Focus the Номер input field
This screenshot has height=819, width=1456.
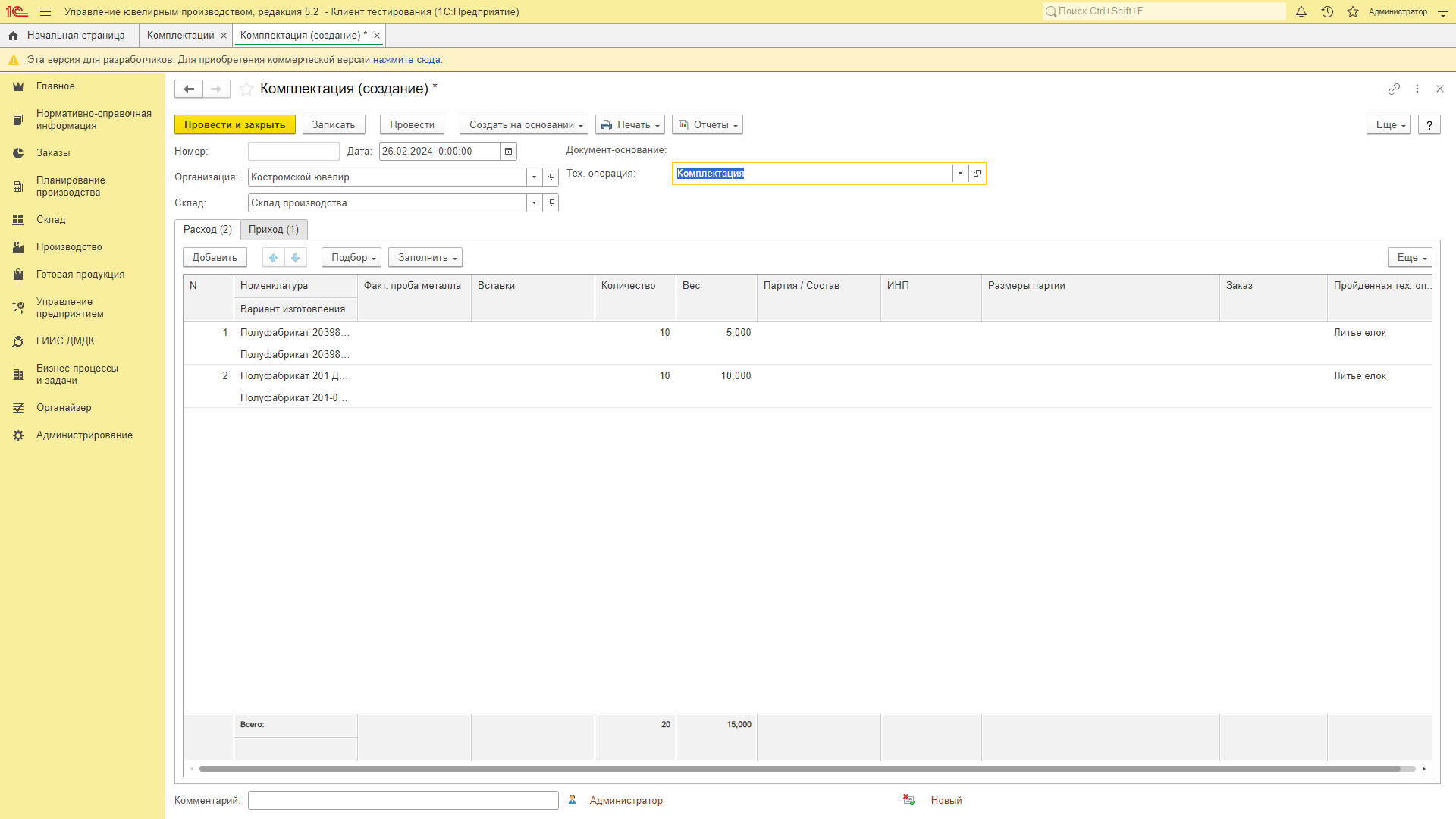click(x=293, y=152)
